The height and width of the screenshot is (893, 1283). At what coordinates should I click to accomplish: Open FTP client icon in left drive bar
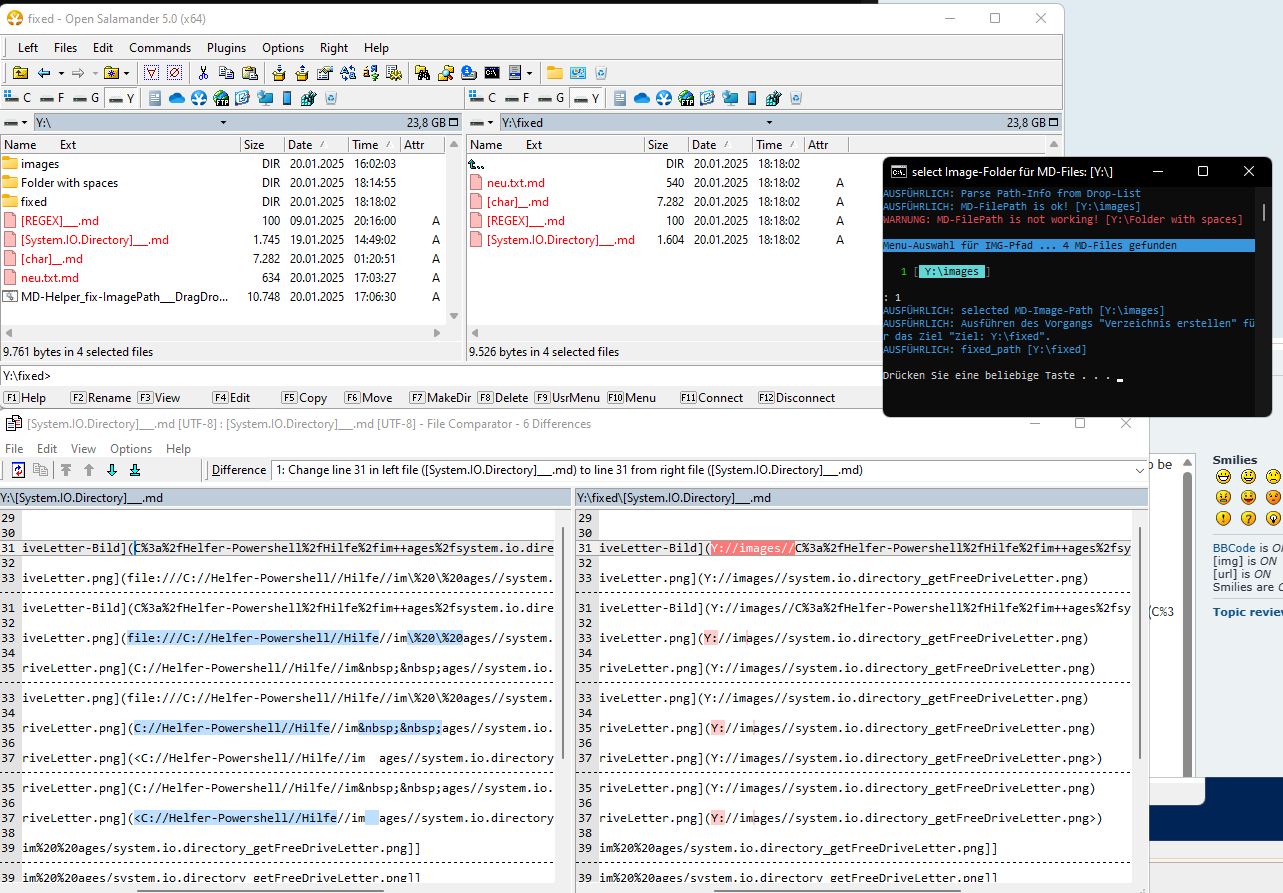[x=221, y=98]
